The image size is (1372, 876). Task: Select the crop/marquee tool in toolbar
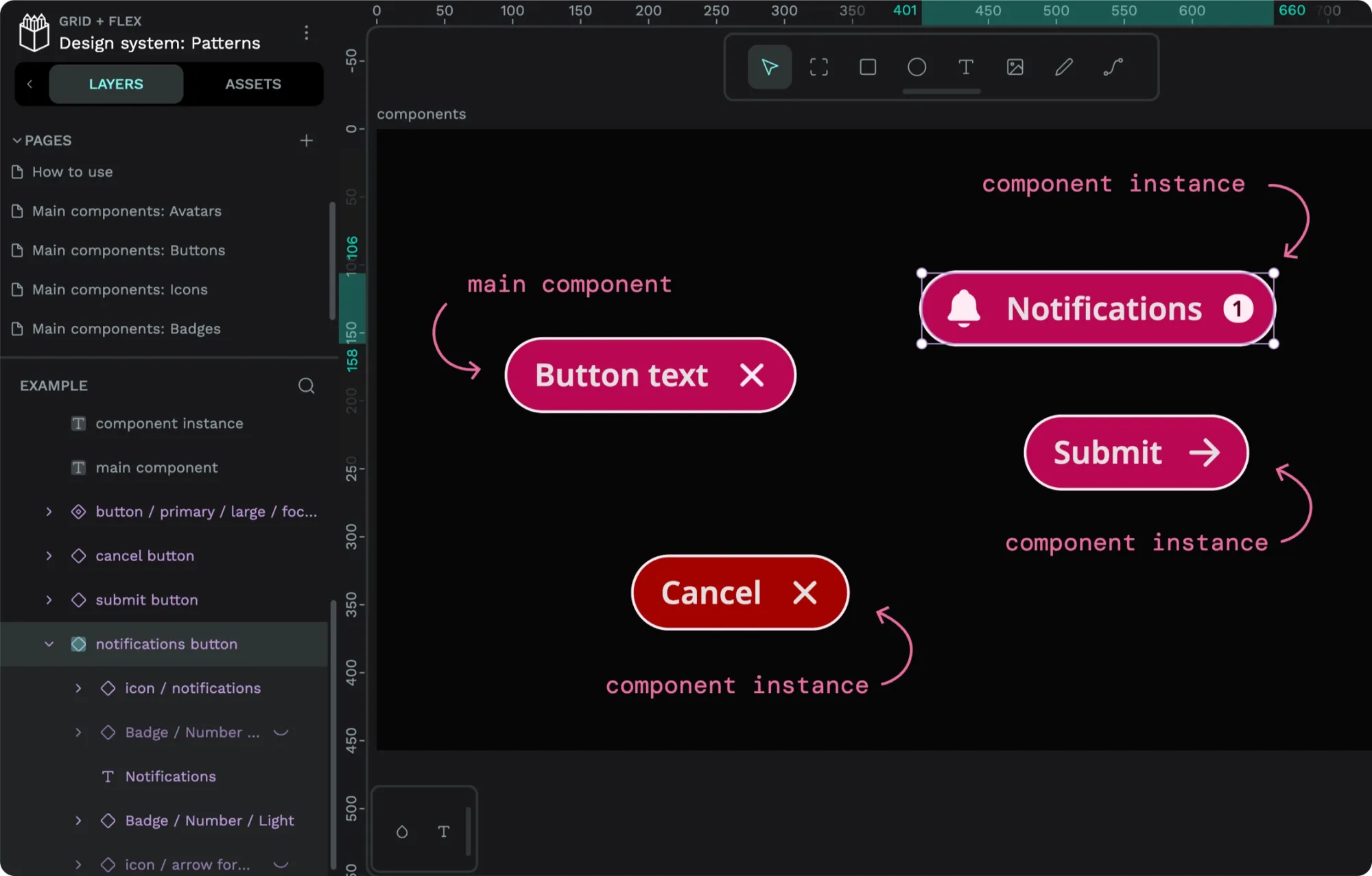coord(818,67)
